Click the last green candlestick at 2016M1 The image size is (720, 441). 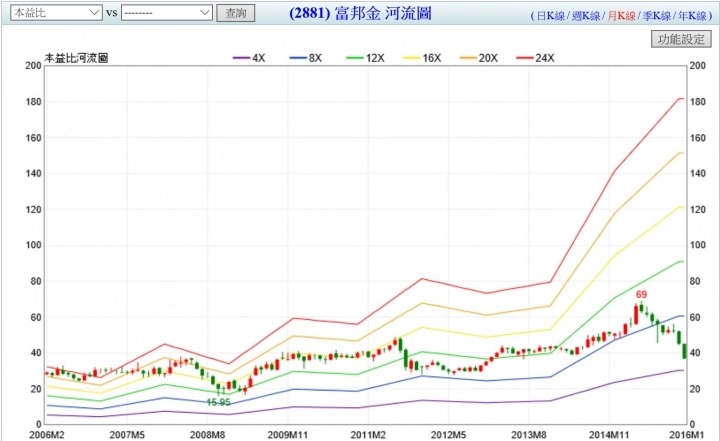[x=685, y=351]
